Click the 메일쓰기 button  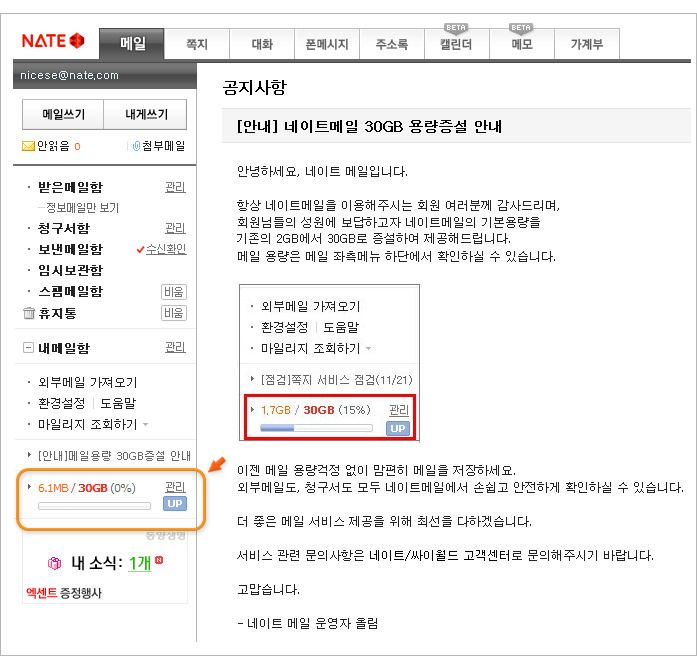[x=63, y=114]
